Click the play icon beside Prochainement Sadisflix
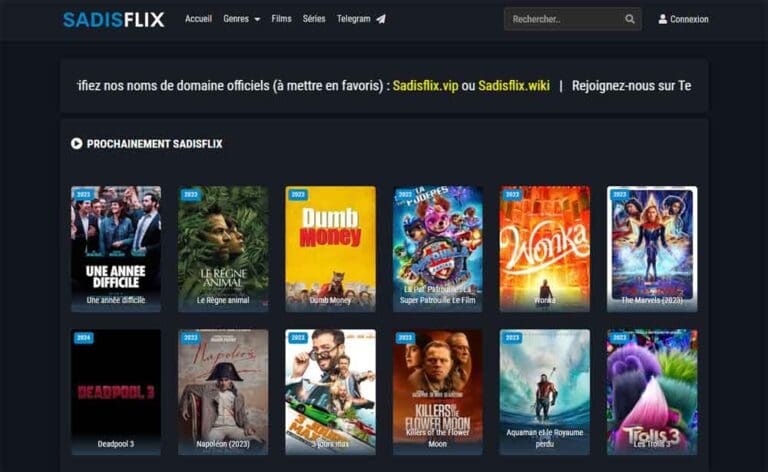The image size is (768, 472). click(76, 143)
